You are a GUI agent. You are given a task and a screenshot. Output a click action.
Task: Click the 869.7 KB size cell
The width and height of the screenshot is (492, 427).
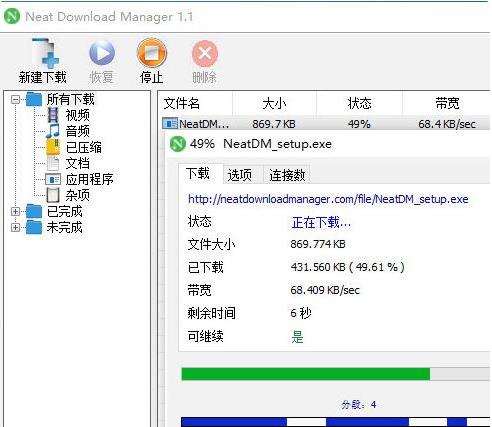pos(274,124)
